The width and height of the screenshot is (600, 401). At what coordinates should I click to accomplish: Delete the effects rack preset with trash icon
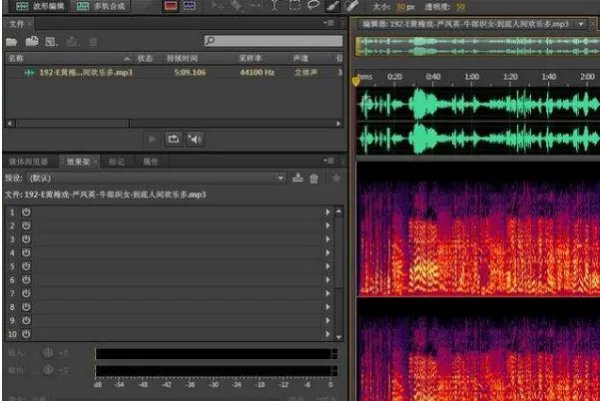[313, 178]
